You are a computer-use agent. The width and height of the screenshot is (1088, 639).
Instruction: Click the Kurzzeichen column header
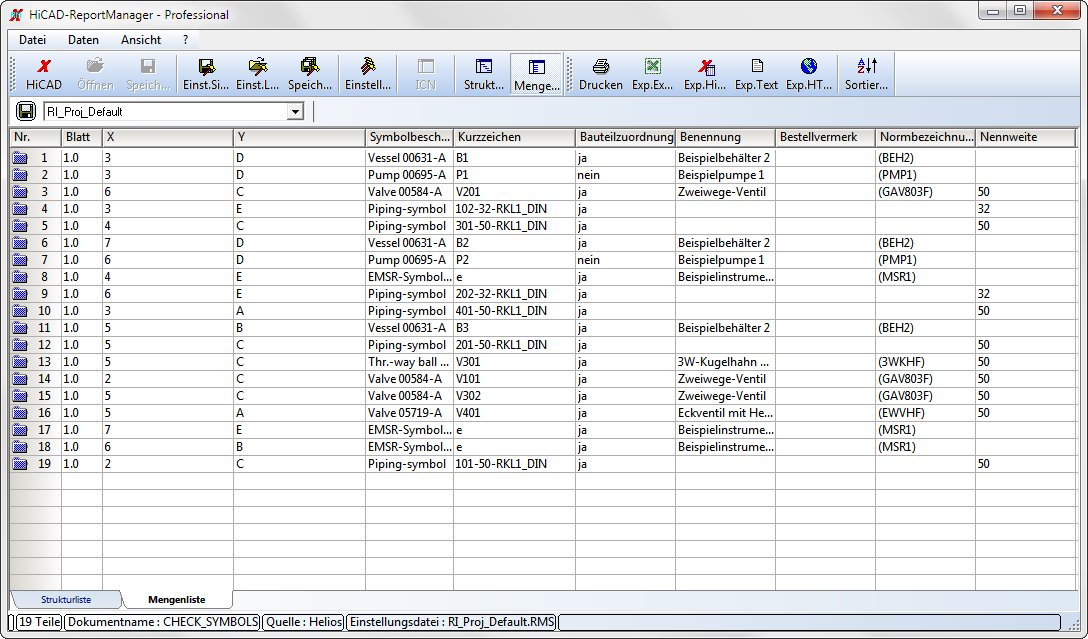[x=513, y=137]
